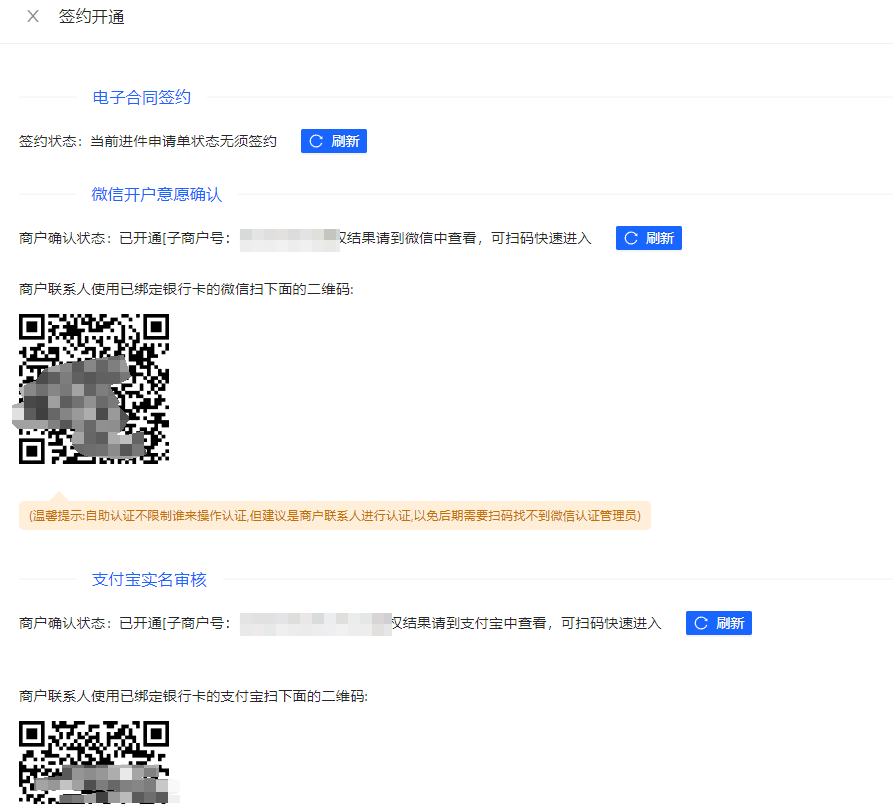This screenshot has width=893, height=804.
Task: Refresh the 电子合同签约 signing status
Action: (x=334, y=141)
